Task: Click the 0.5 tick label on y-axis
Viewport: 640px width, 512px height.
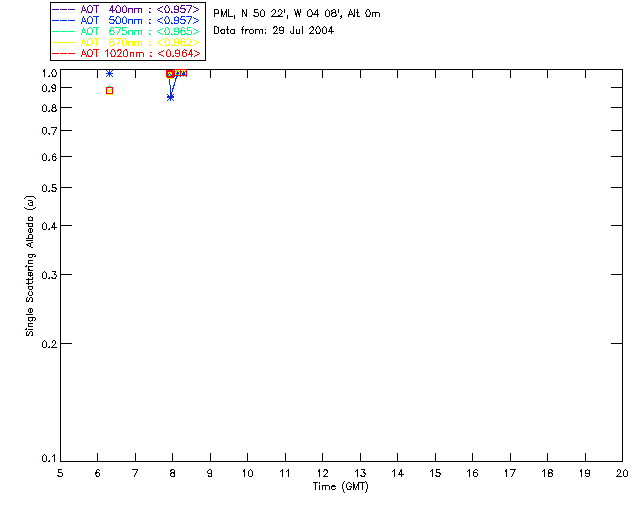Action: 48,188
